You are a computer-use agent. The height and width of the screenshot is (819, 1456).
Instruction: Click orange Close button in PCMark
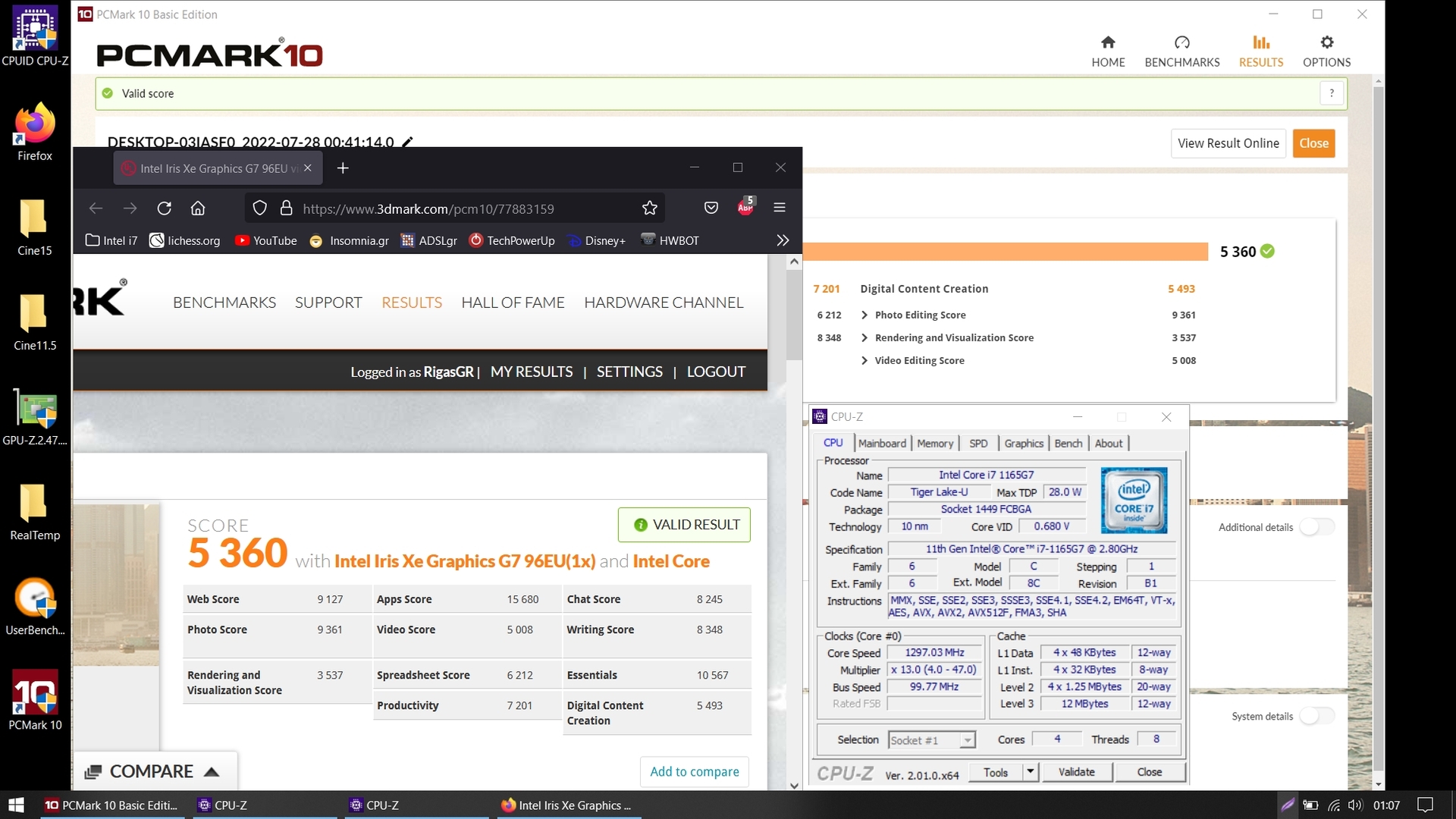[1313, 143]
